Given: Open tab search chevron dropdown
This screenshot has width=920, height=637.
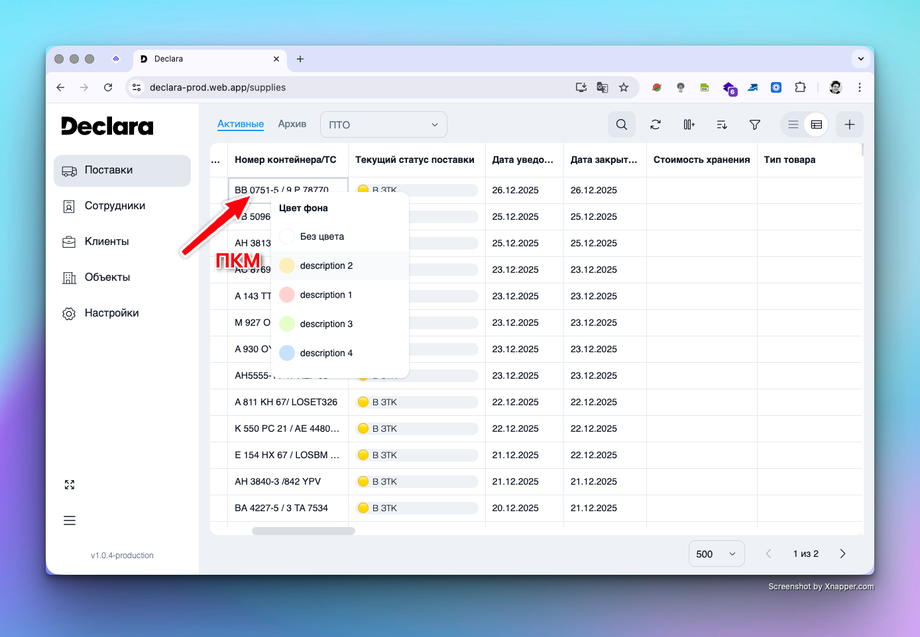Looking at the screenshot, I should [861, 59].
